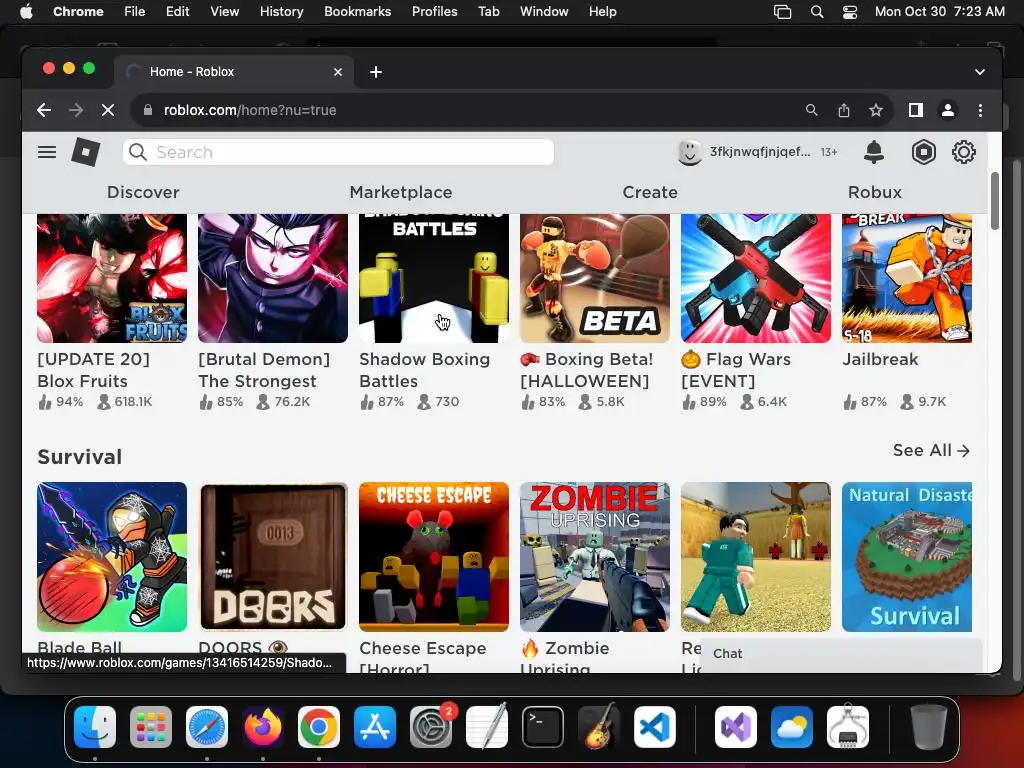Image resolution: width=1024 pixels, height=768 pixels.
Task: Open Spotlight search in the menu bar
Action: [816, 12]
